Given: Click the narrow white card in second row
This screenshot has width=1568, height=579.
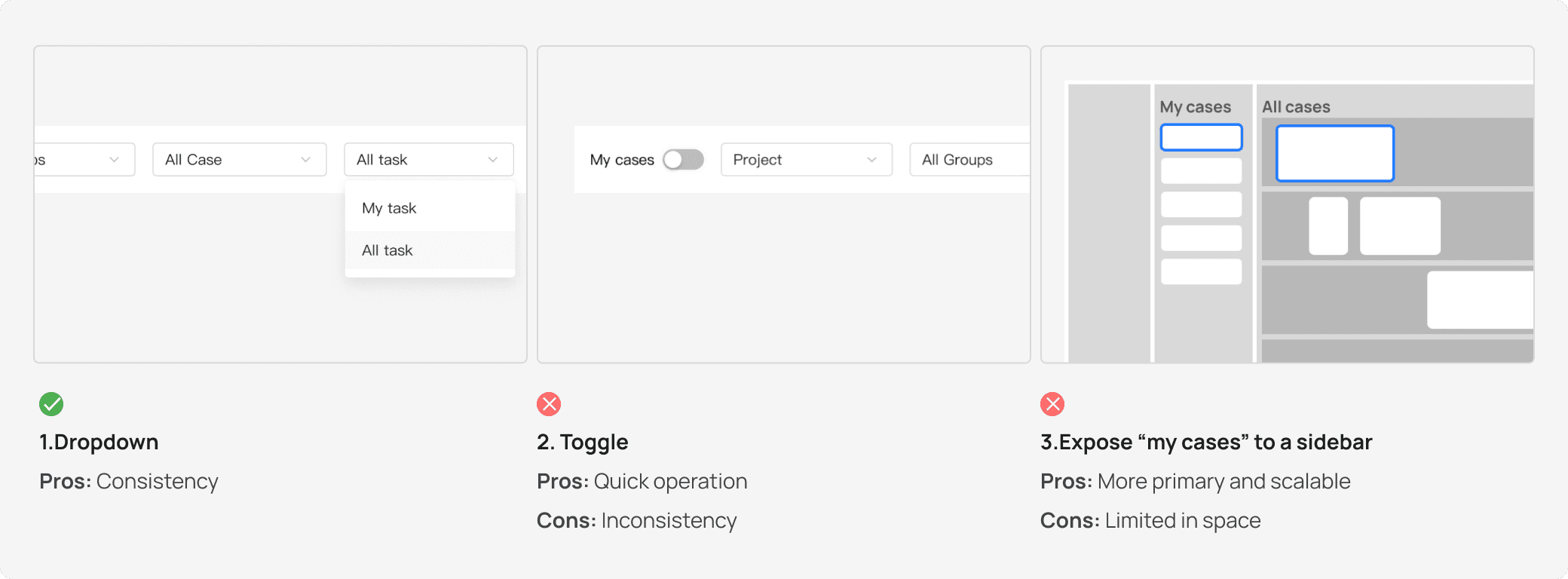Looking at the screenshot, I should 1328,226.
